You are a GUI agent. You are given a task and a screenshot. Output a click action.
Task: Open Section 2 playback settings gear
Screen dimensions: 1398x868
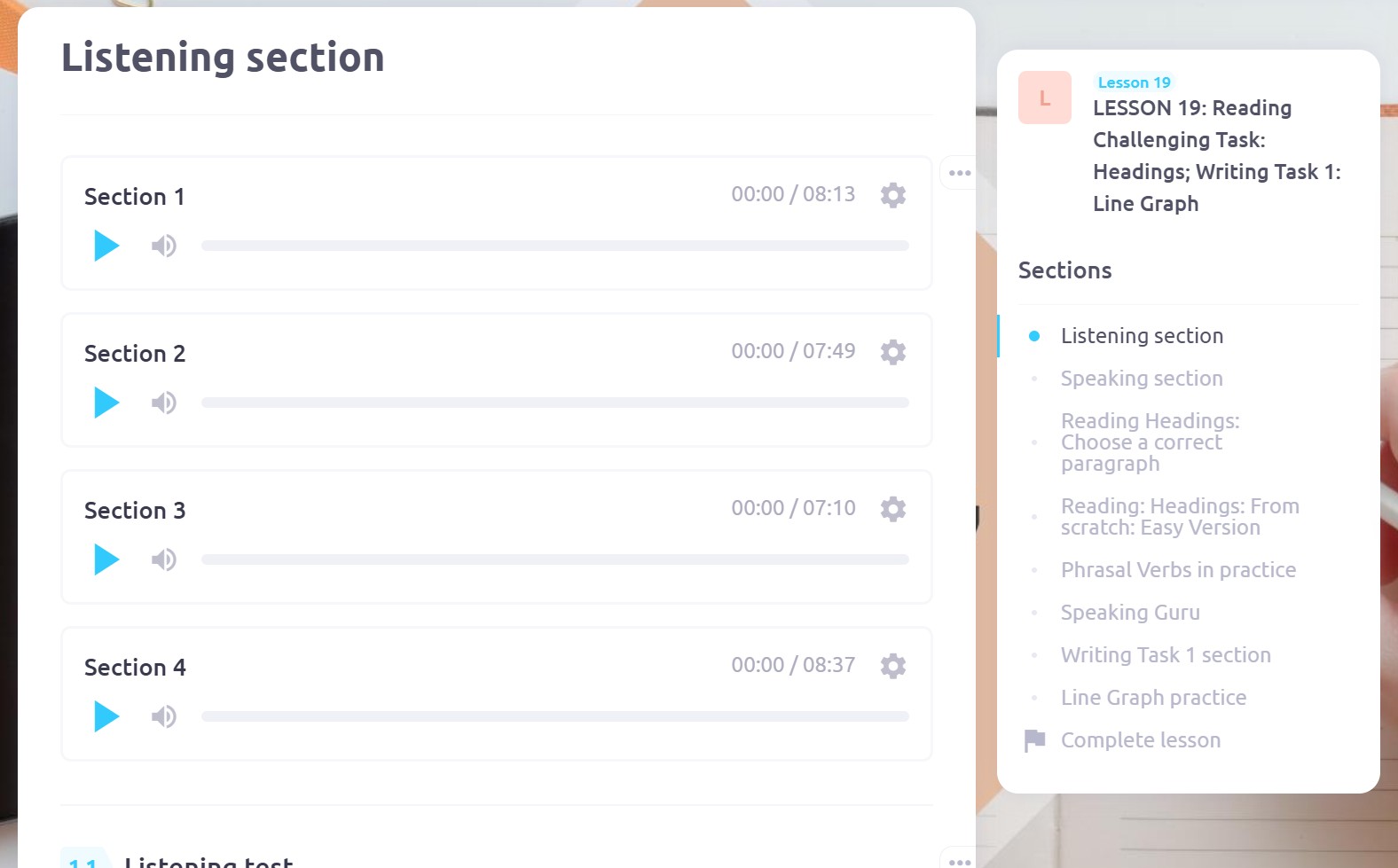coord(893,352)
